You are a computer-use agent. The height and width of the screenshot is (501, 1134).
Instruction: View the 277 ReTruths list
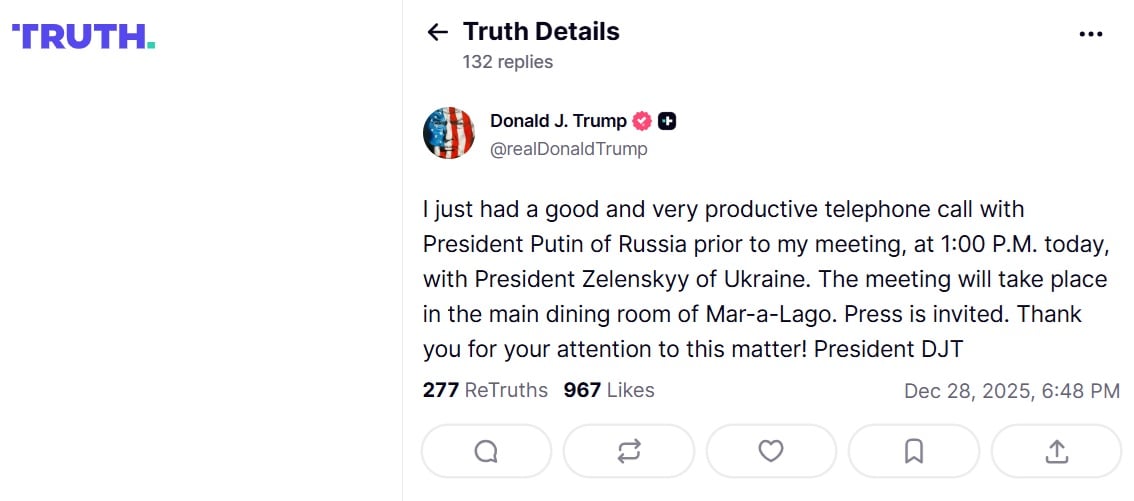coord(485,390)
